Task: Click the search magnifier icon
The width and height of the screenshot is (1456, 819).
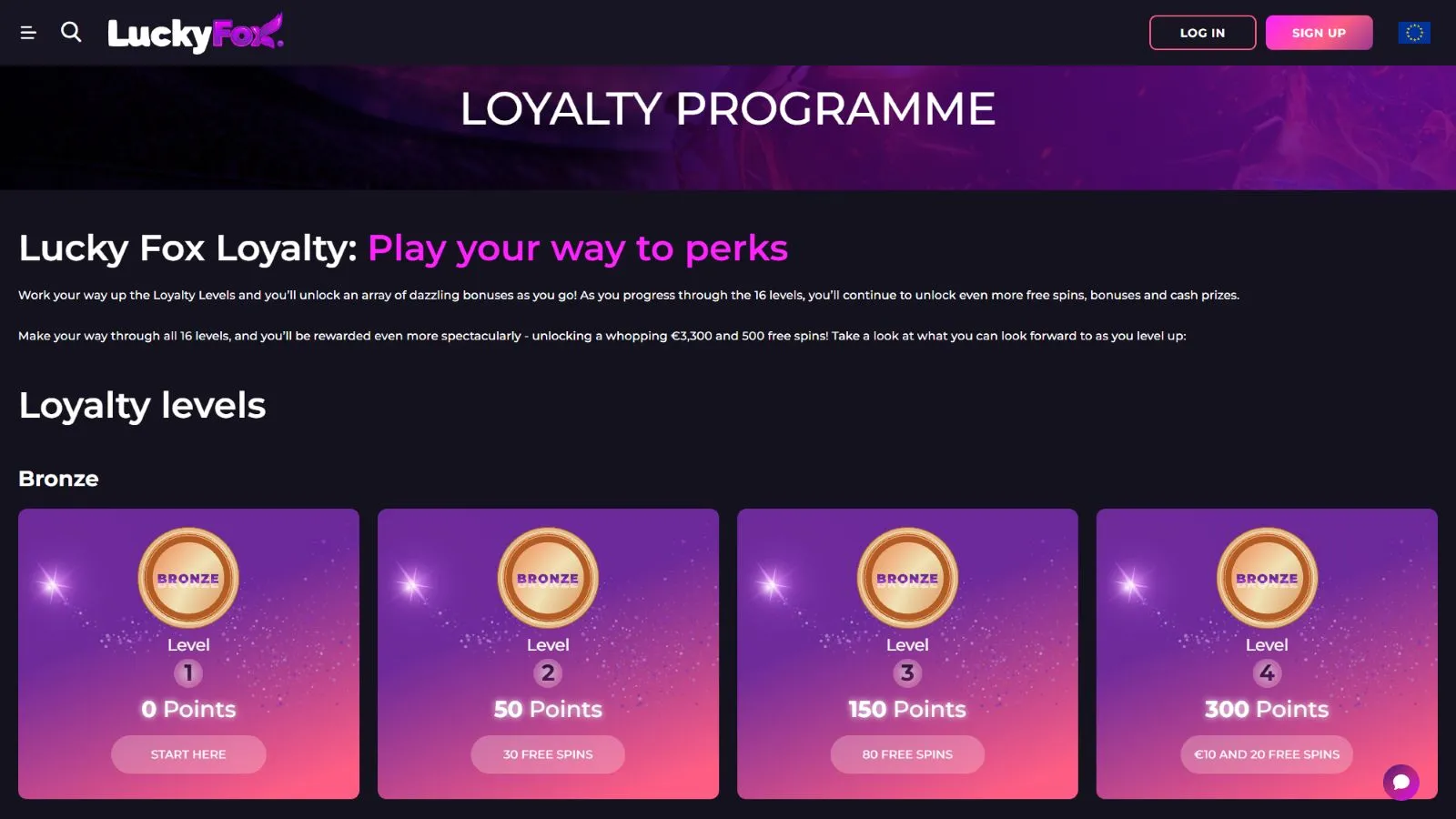Action: coord(71,33)
